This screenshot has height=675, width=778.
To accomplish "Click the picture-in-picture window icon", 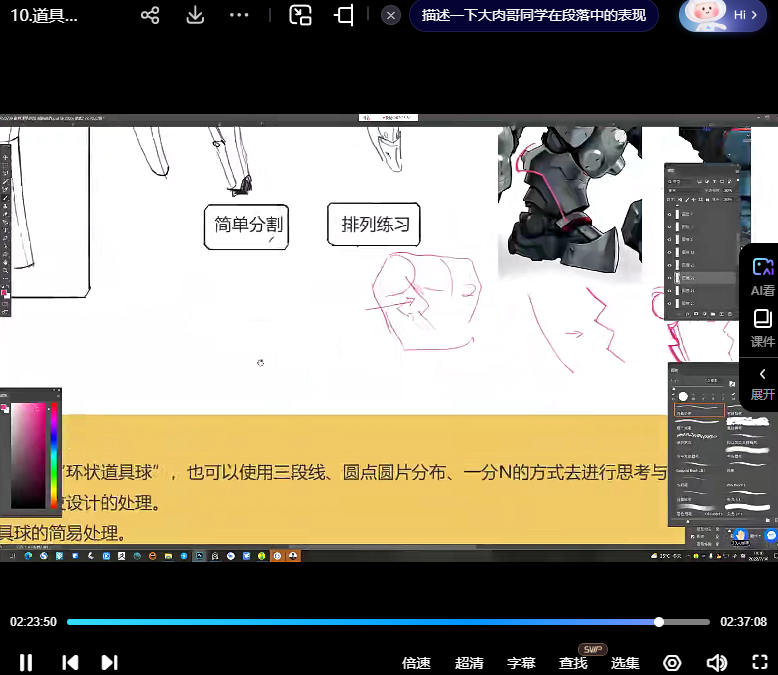I will (300, 15).
